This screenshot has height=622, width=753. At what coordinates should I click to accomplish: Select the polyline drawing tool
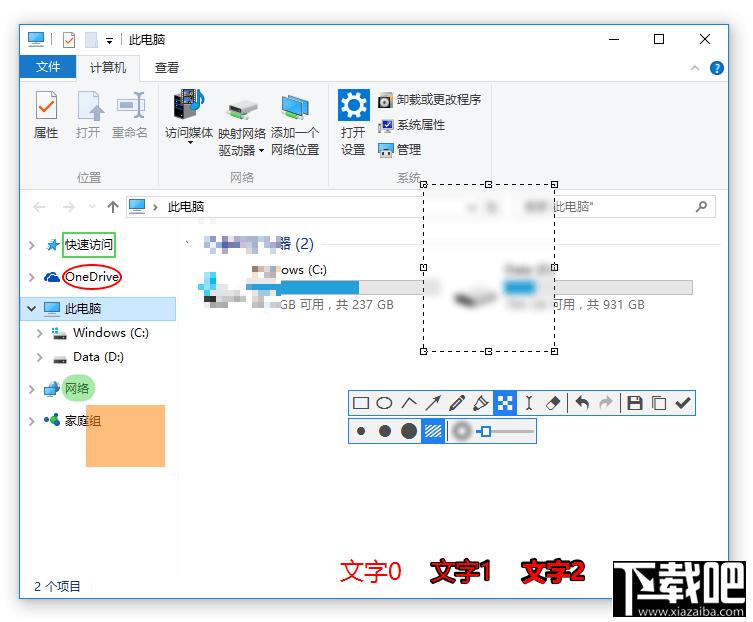[409, 403]
